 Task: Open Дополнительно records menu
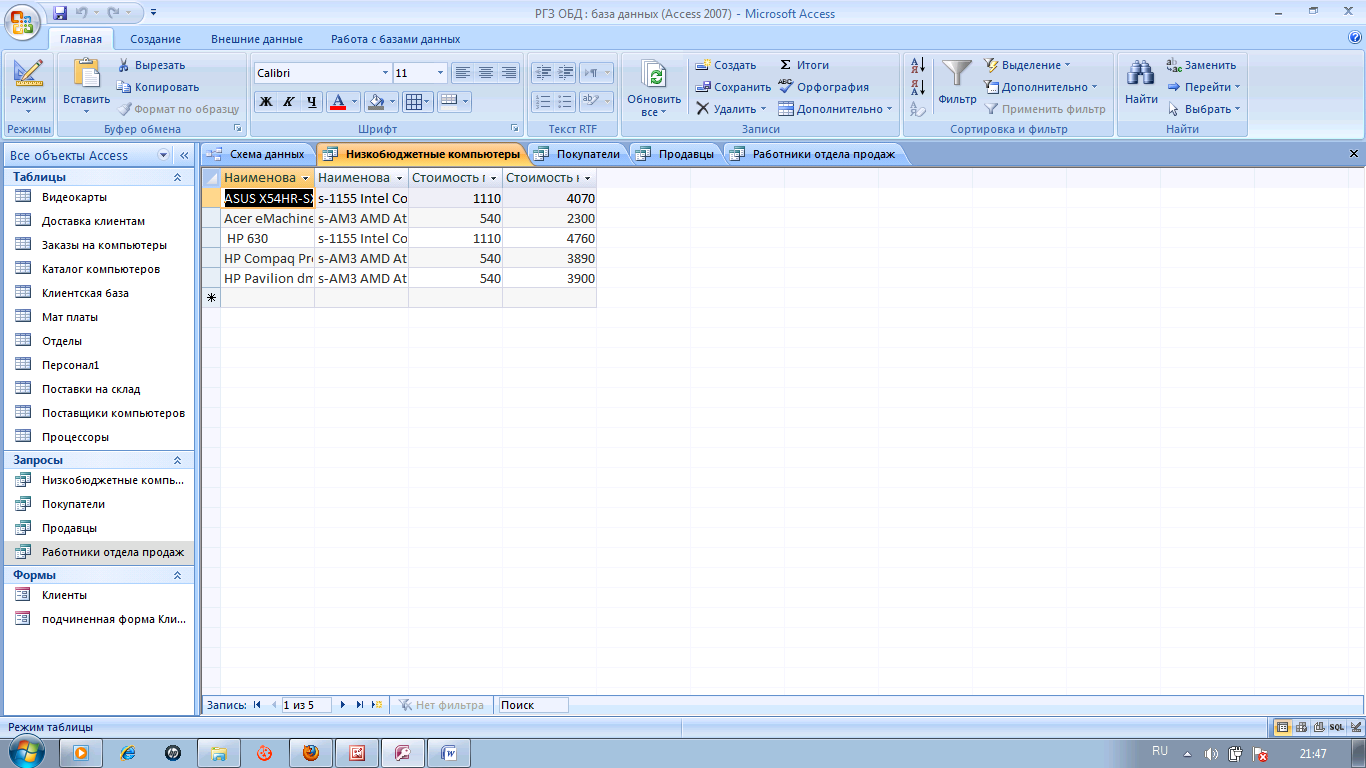pyautogui.click(x=836, y=109)
